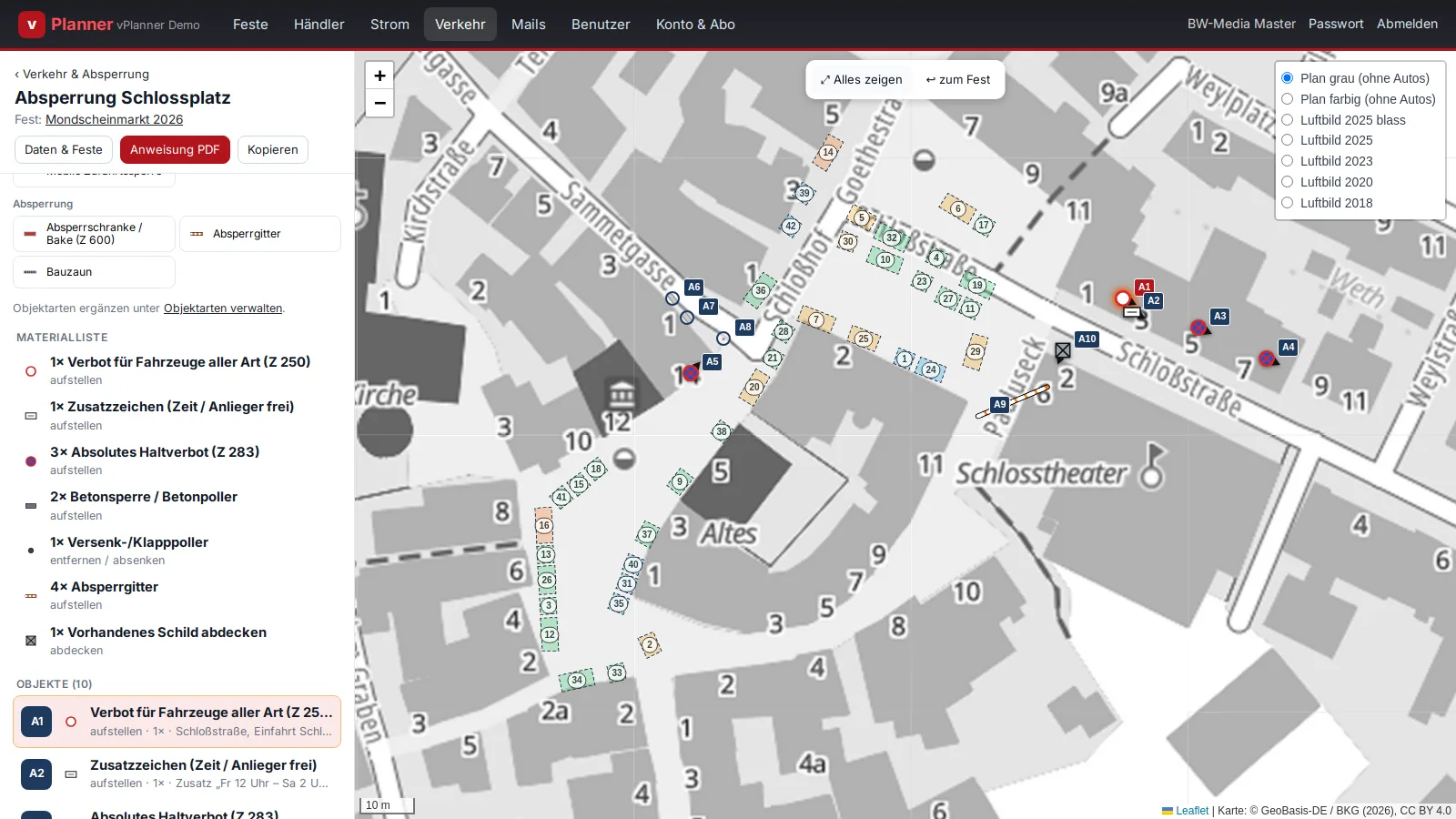Zoom out the map with minus button
The image size is (1456, 819).
point(379,103)
